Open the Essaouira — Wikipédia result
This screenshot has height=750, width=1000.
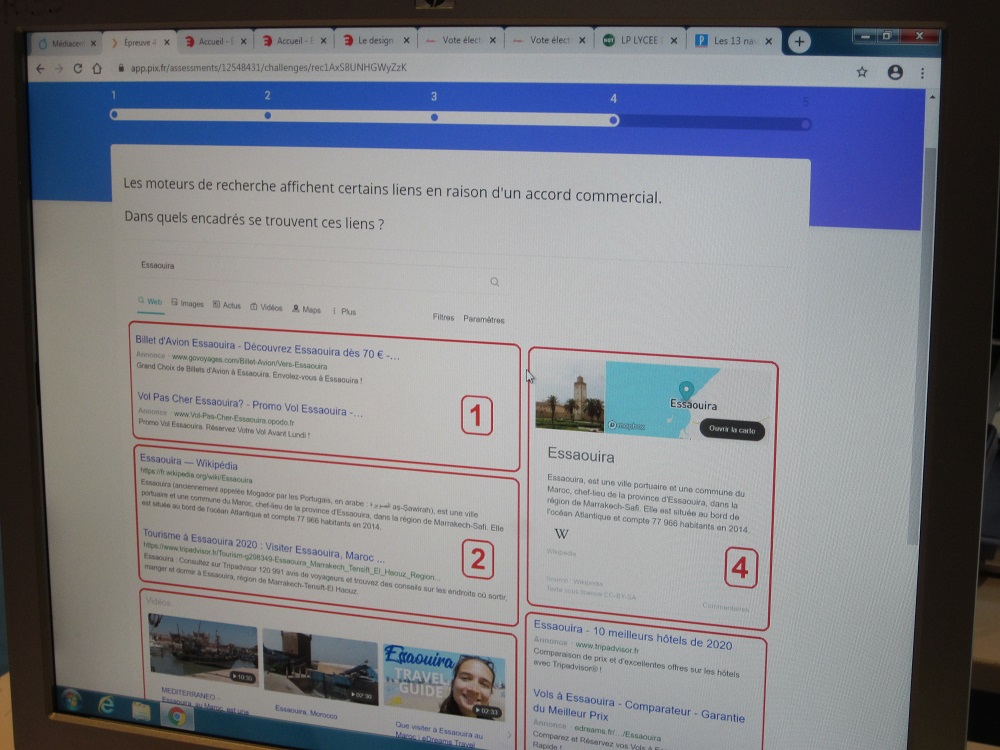189,462
